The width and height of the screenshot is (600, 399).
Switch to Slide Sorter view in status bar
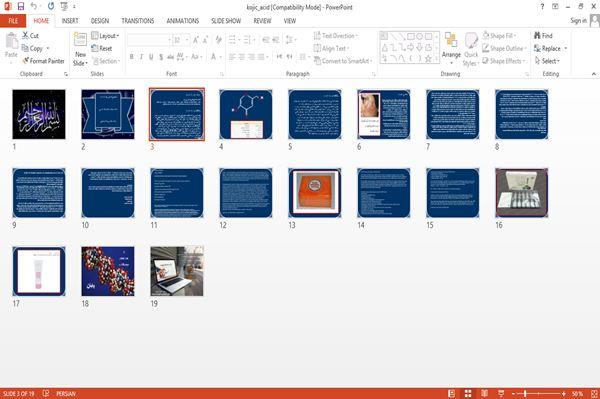468,393
